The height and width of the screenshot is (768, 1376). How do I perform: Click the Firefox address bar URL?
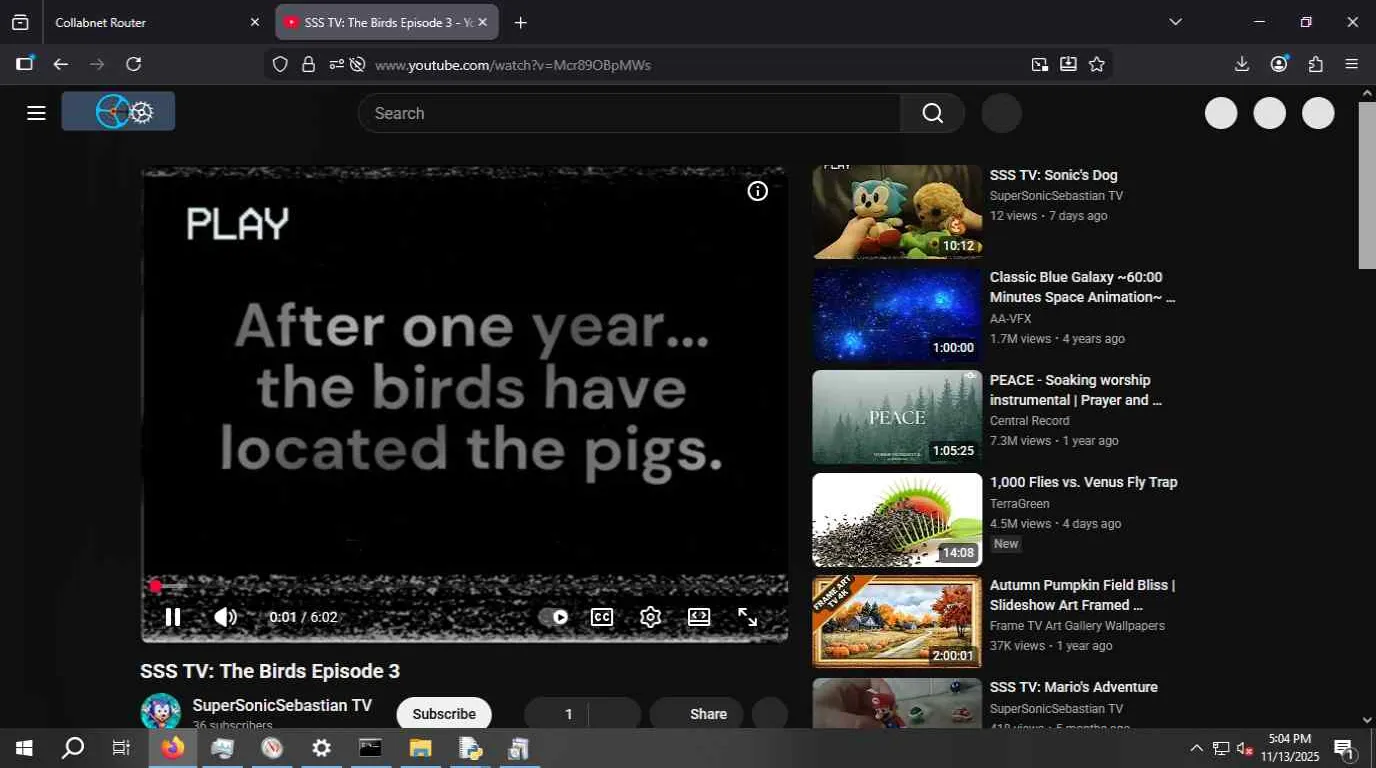coord(513,65)
